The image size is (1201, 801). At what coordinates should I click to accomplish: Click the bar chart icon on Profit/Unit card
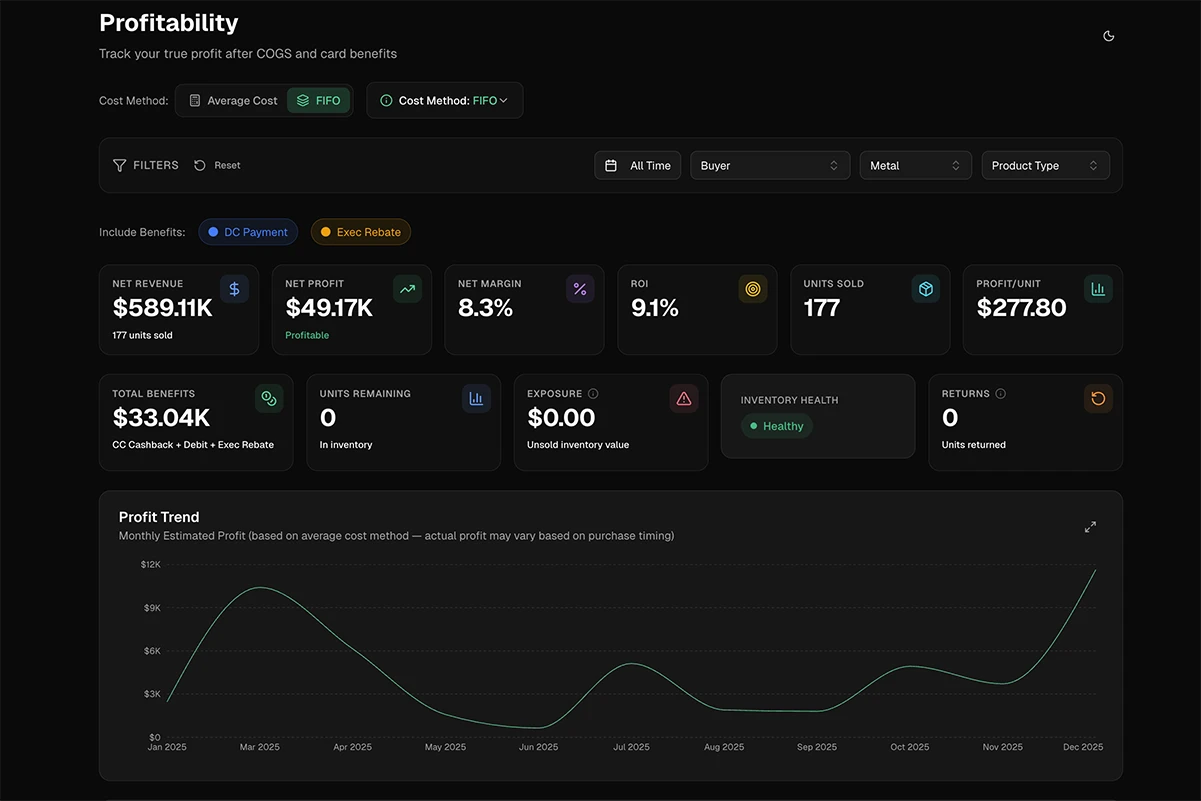coord(1098,288)
